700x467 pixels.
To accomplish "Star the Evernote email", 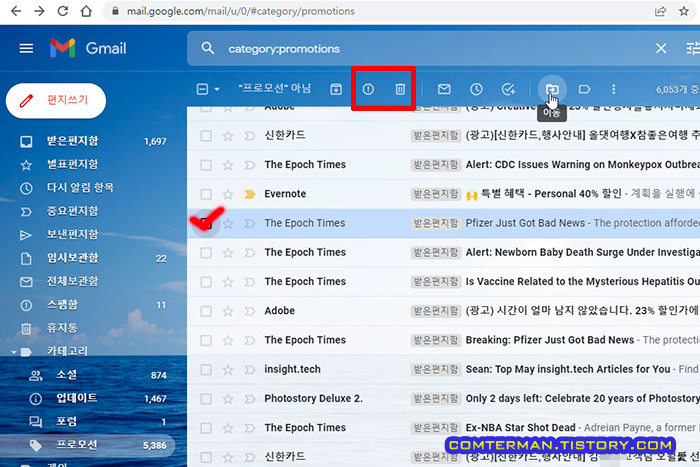I will pyautogui.click(x=228, y=194).
